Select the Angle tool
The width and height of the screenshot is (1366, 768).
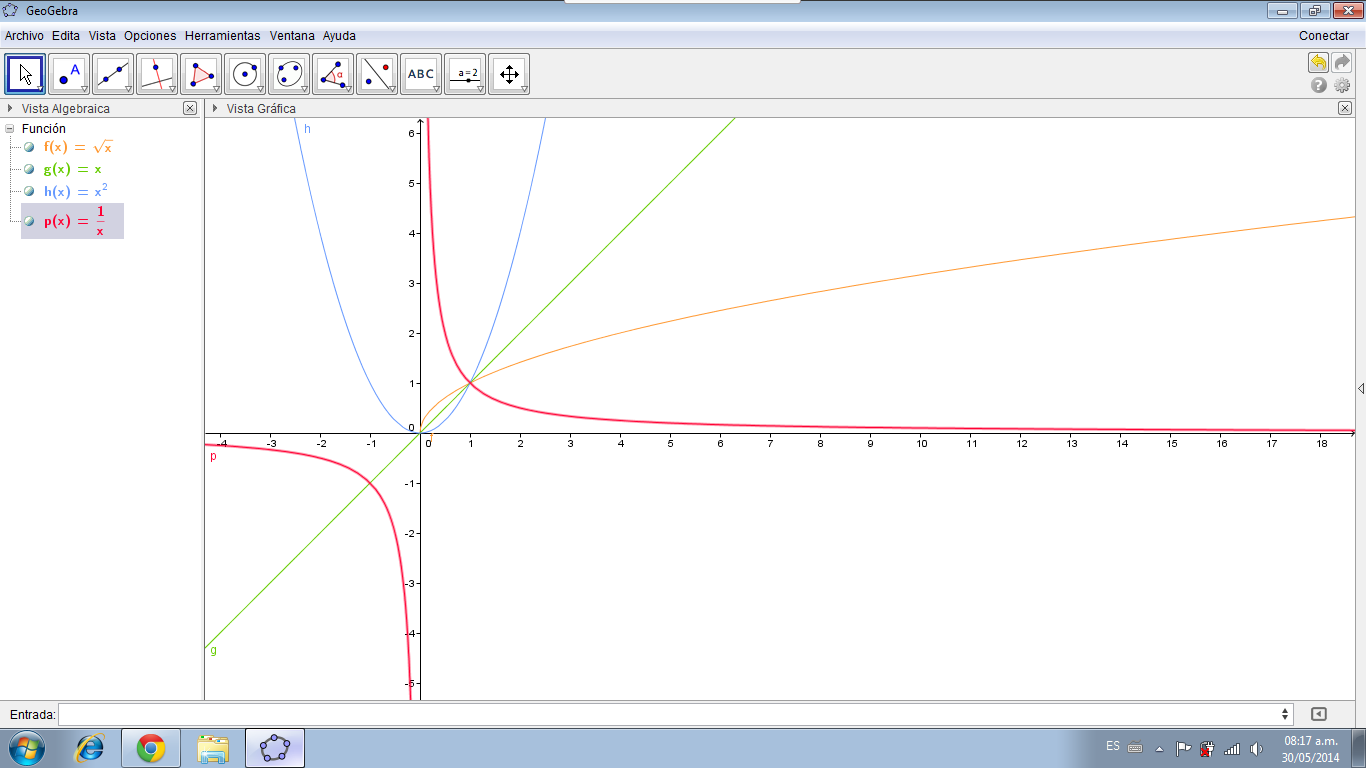click(x=333, y=74)
